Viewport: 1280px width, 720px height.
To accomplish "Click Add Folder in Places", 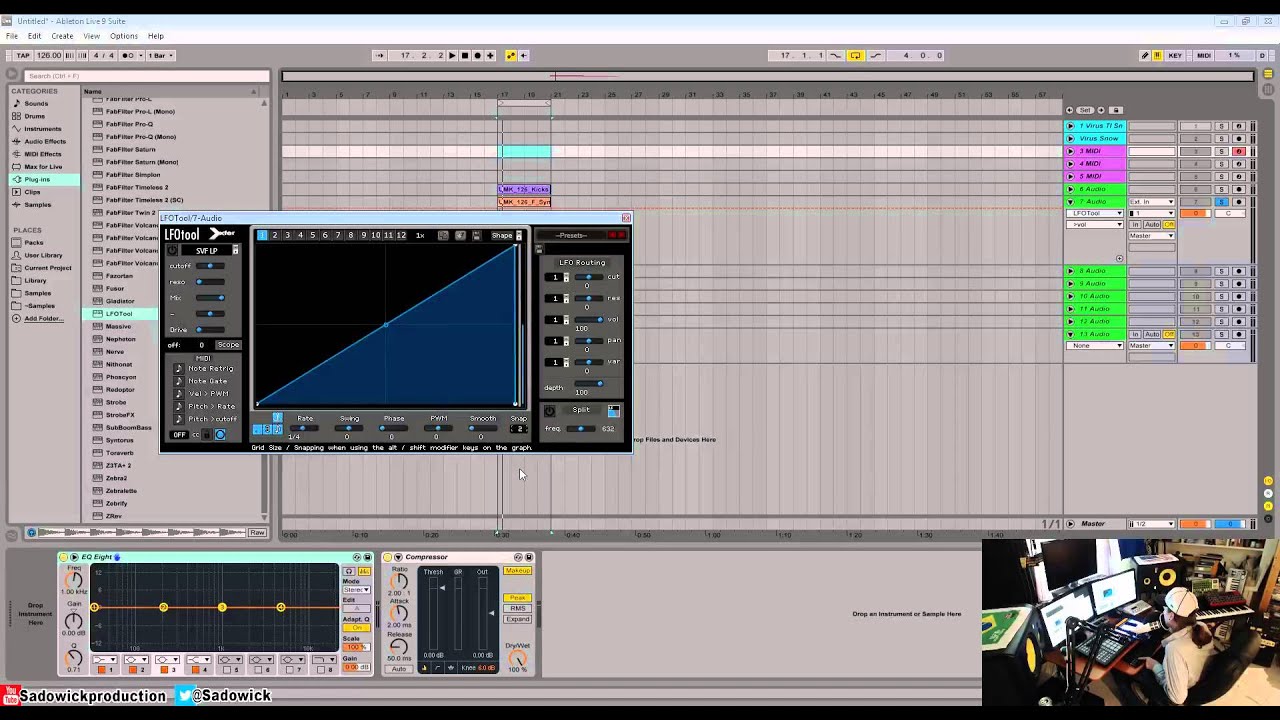I will tap(43, 319).
